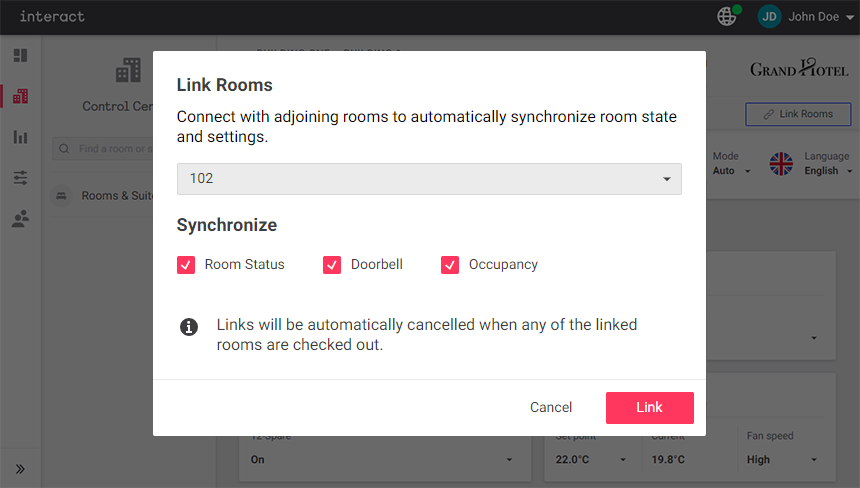Toggle the Occupancy checkbox
This screenshot has height=488, width=860.
tap(450, 265)
